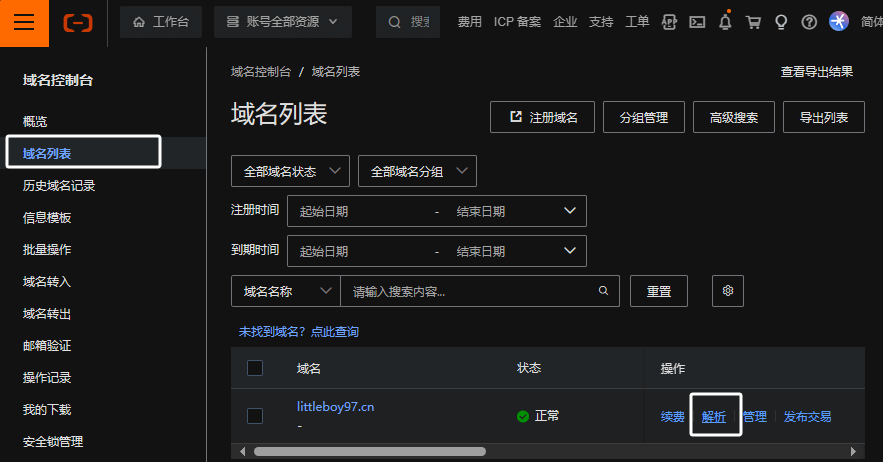This screenshot has width=883, height=462.
Task: Expand the 到期时间 date range chevron
Action: 570,251
